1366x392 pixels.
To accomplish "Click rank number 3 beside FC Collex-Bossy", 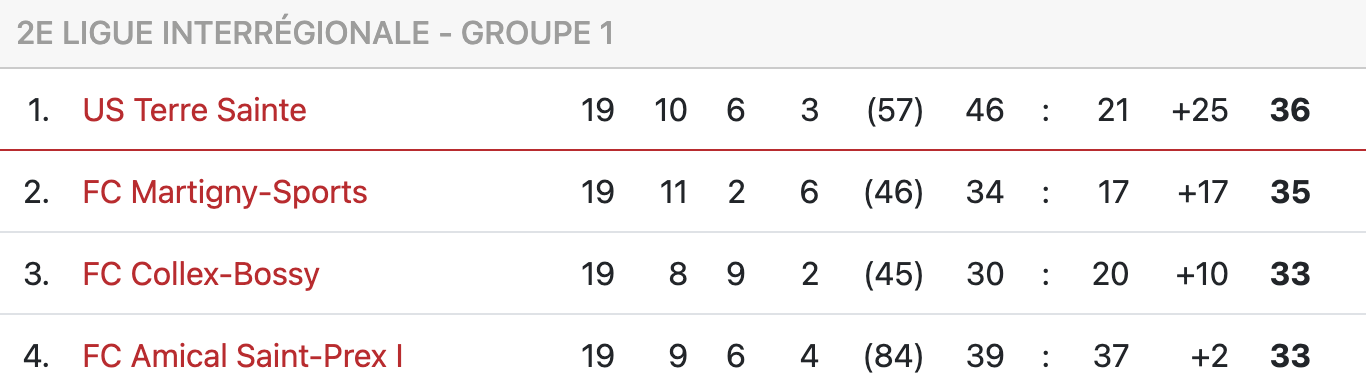I will click(37, 273).
